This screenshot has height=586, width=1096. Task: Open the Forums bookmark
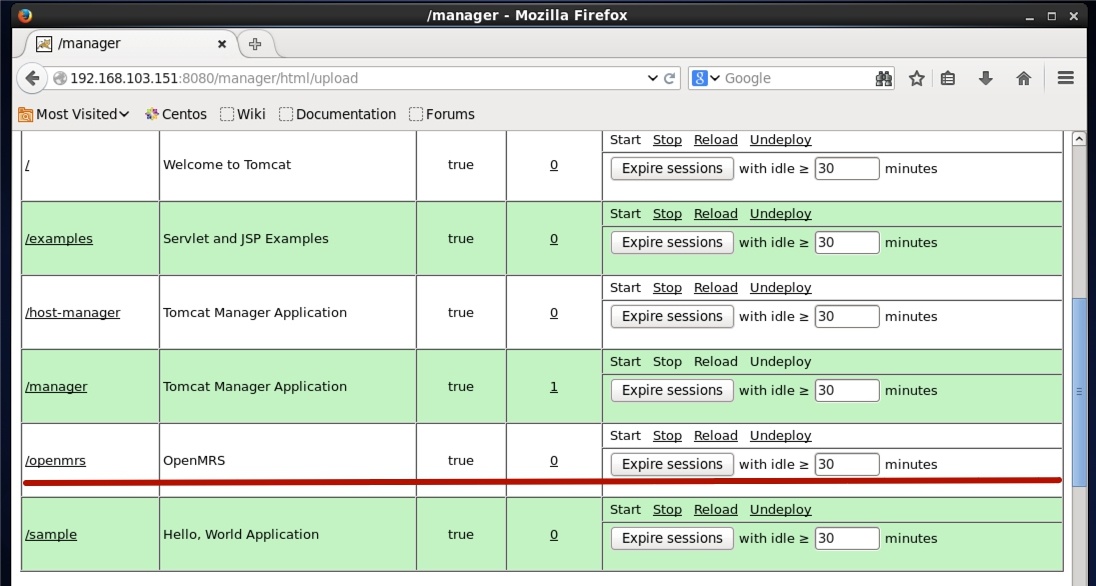coord(442,114)
